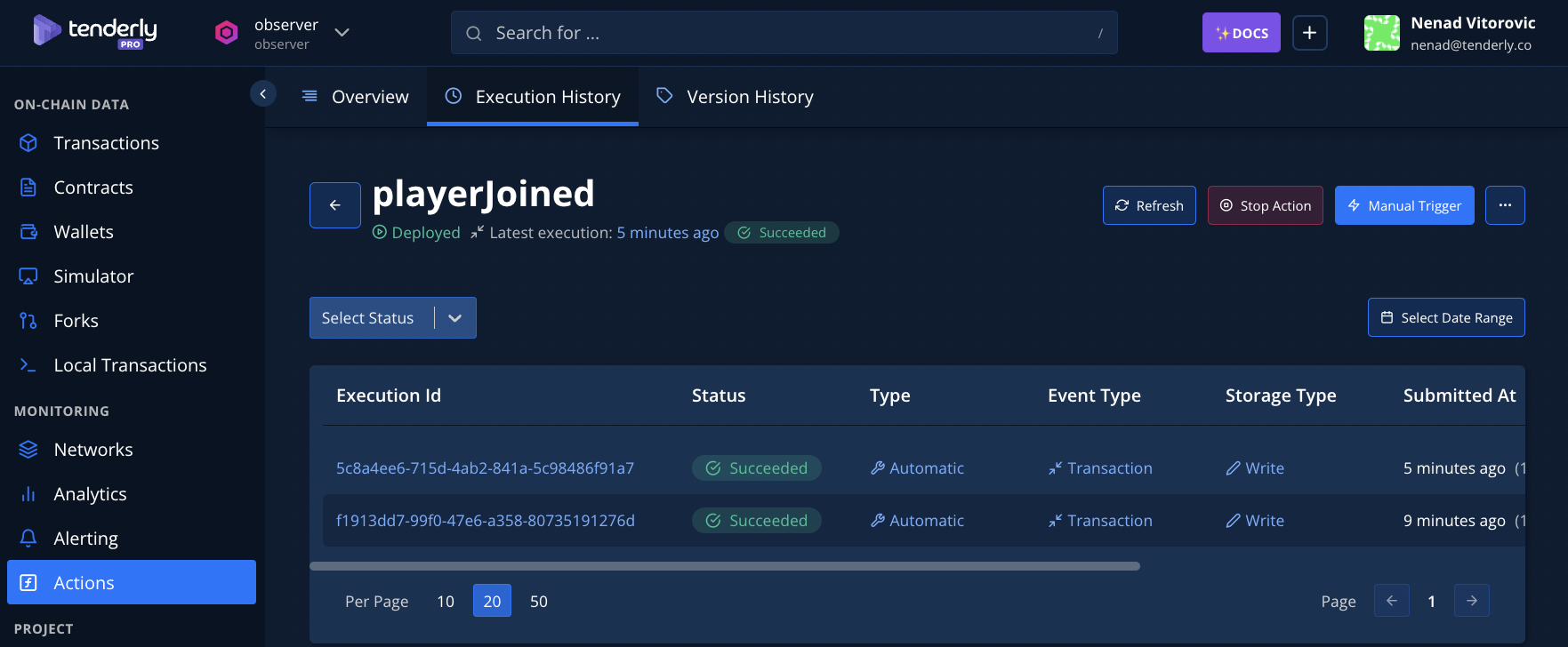Focus the Search for field
This screenshot has height=647, width=1568.
tap(784, 33)
